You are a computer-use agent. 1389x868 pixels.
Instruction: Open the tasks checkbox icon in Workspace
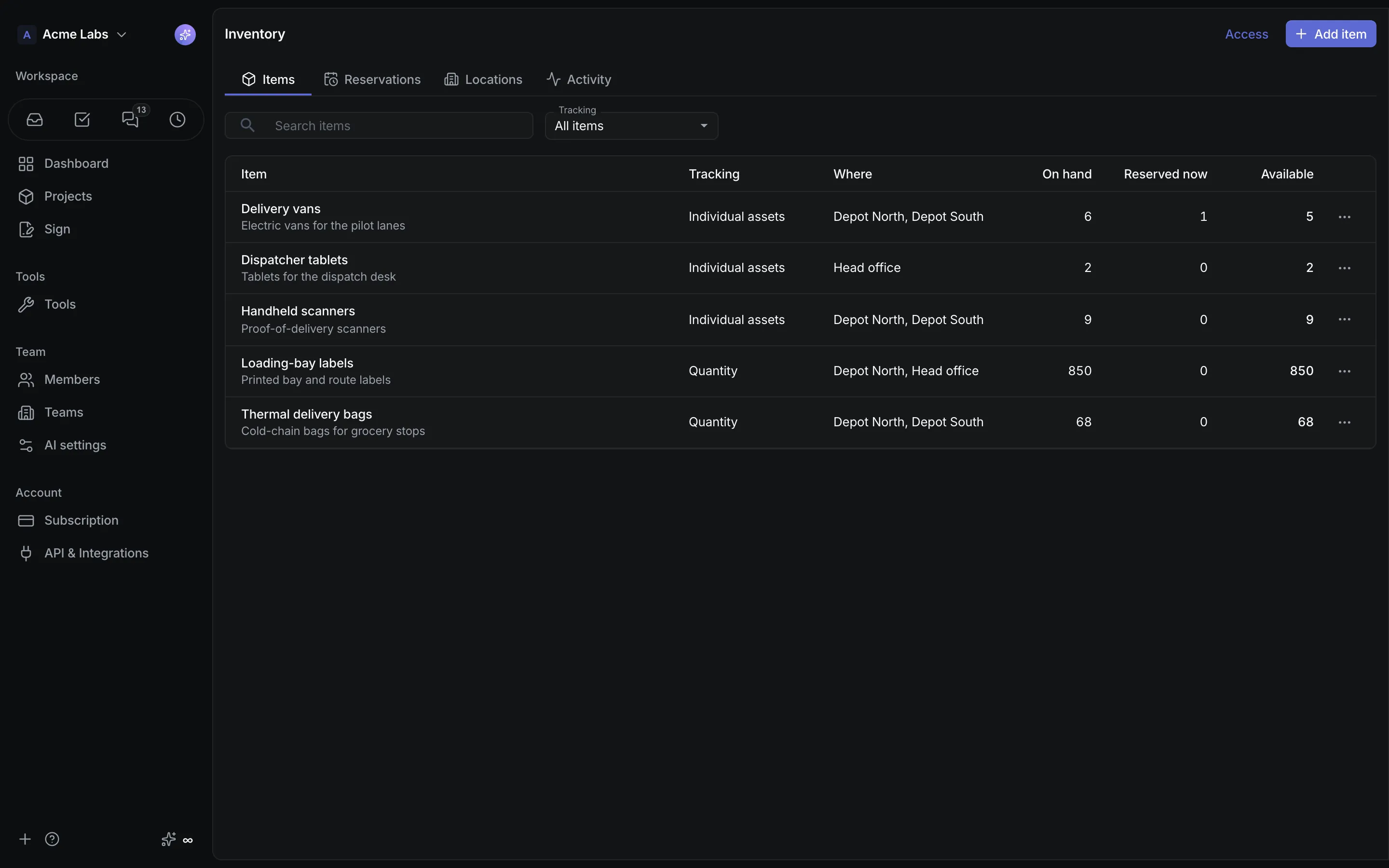pos(82,120)
